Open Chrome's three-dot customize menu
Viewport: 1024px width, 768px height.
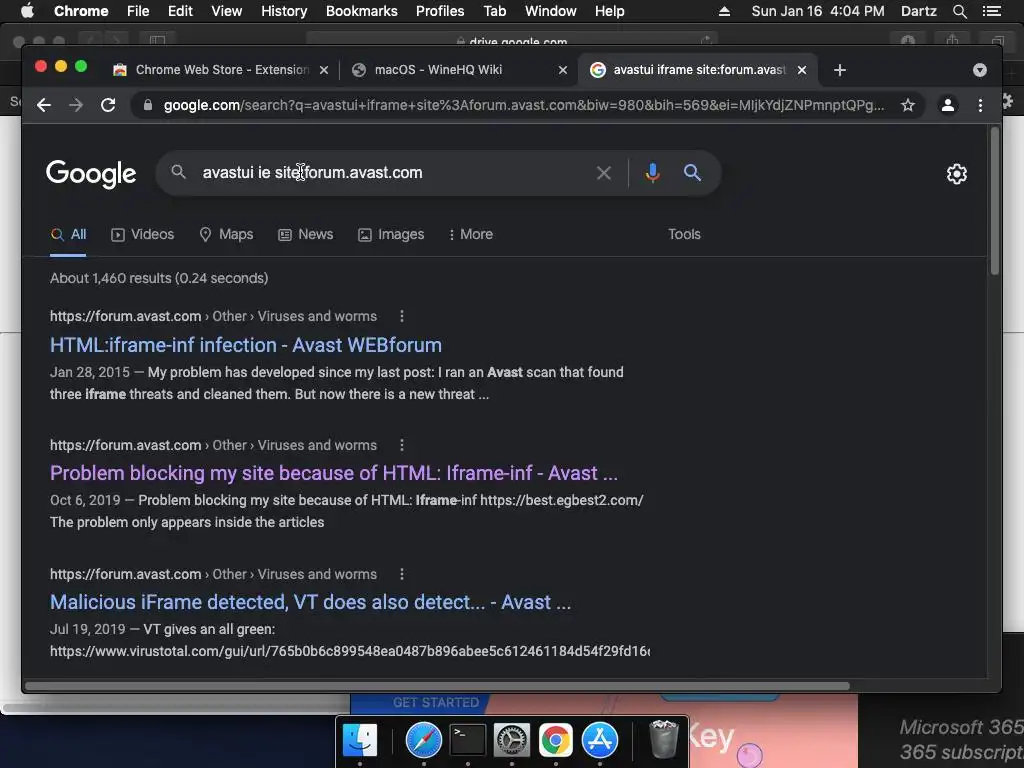(980, 105)
